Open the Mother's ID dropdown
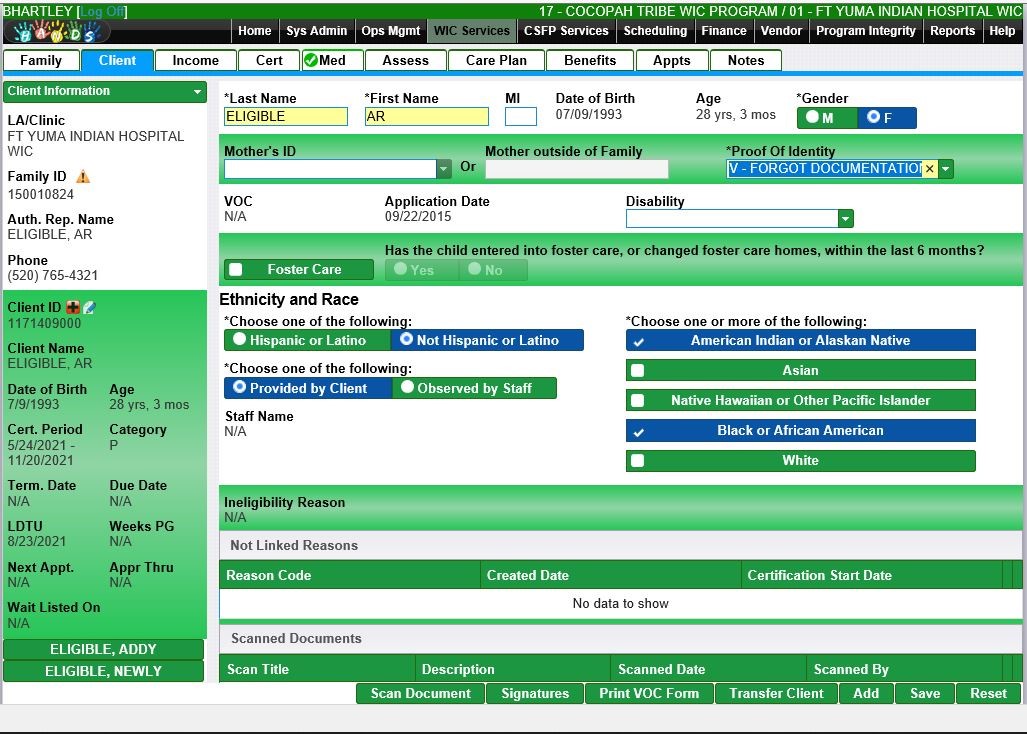The height and width of the screenshot is (734, 1027). click(444, 169)
